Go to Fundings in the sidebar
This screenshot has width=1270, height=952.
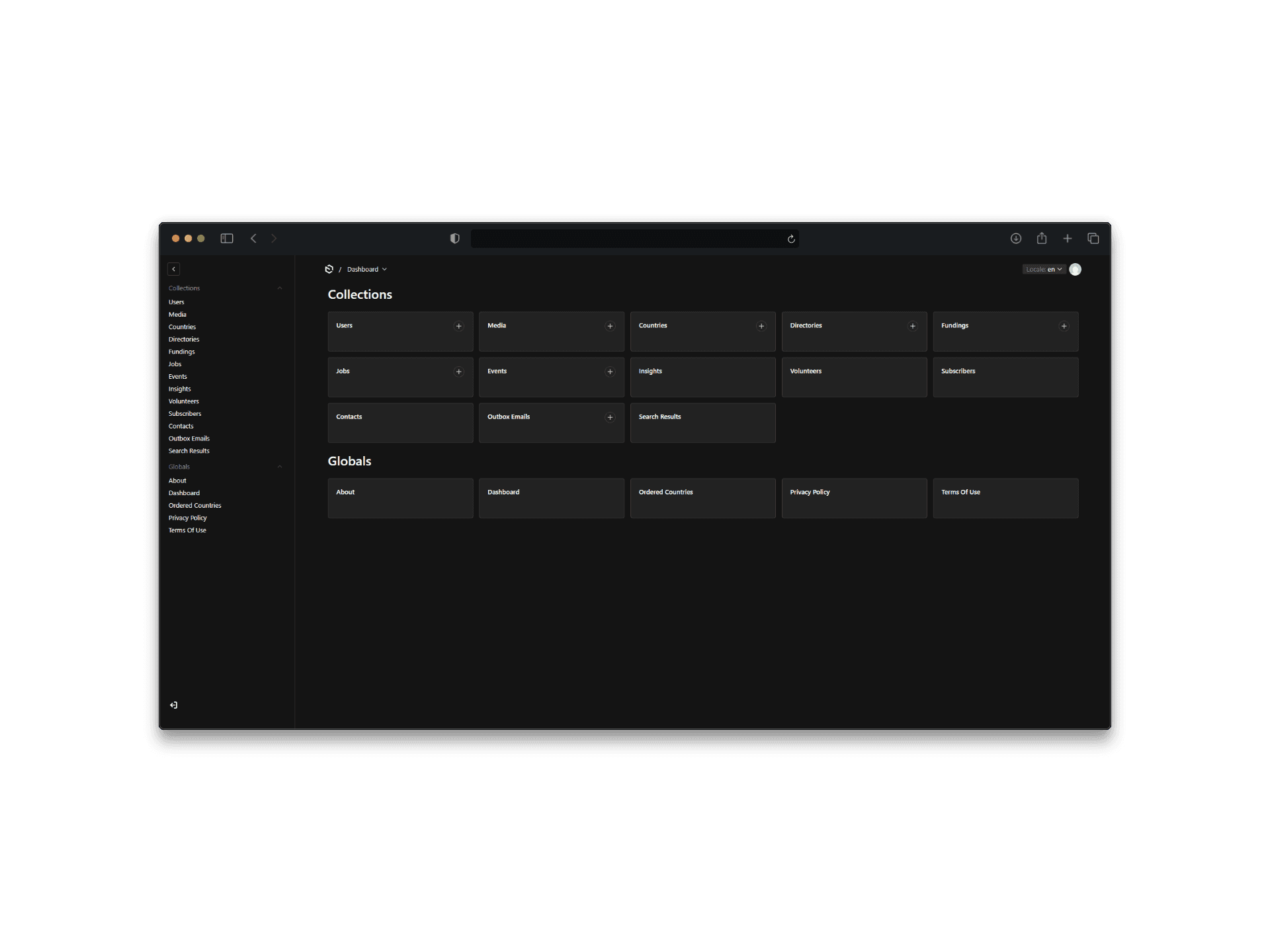(181, 352)
